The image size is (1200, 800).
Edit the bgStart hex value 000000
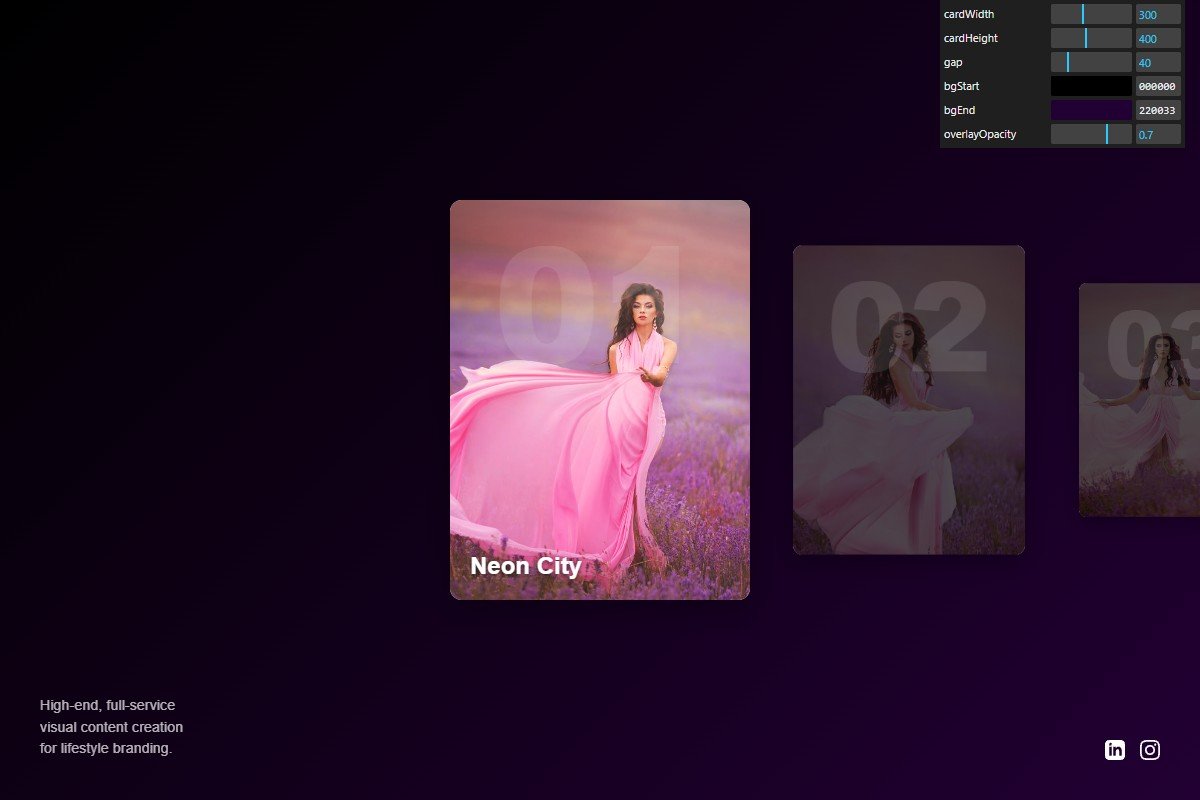point(1157,86)
